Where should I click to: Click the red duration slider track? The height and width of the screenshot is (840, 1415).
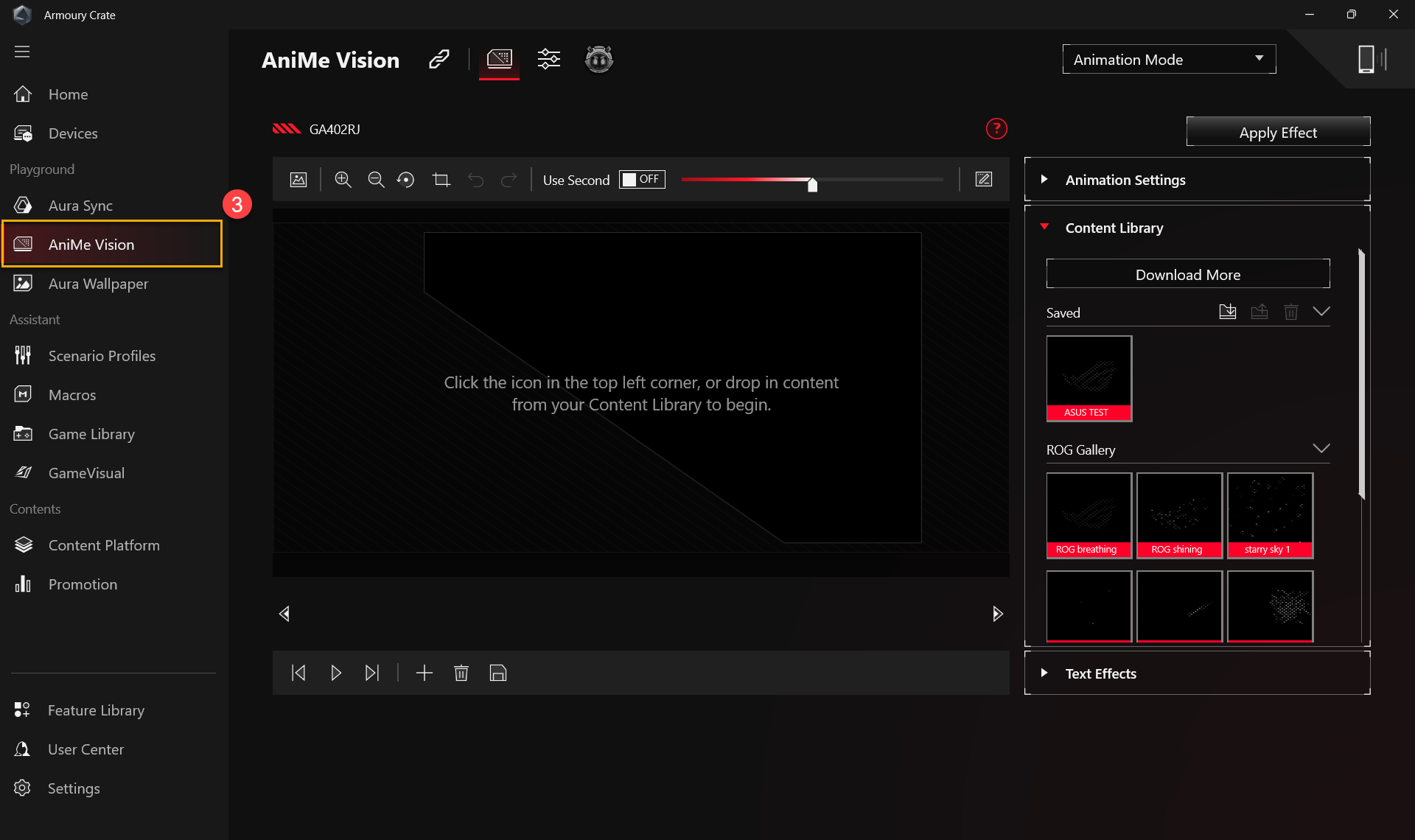point(744,180)
